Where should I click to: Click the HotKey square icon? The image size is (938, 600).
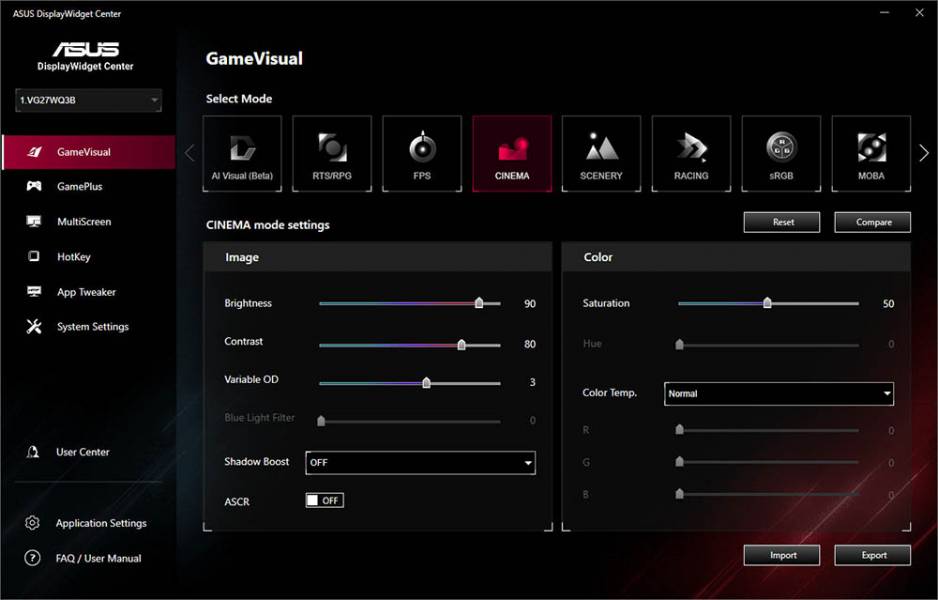coord(34,256)
